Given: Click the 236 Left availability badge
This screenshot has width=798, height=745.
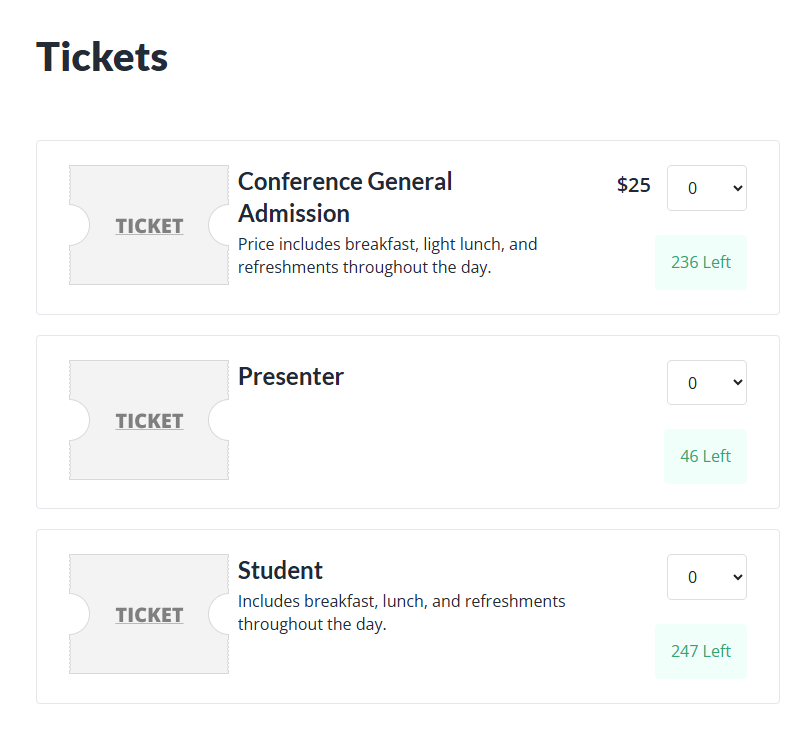Looking at the screenshot, I should [x=700, y=262].
